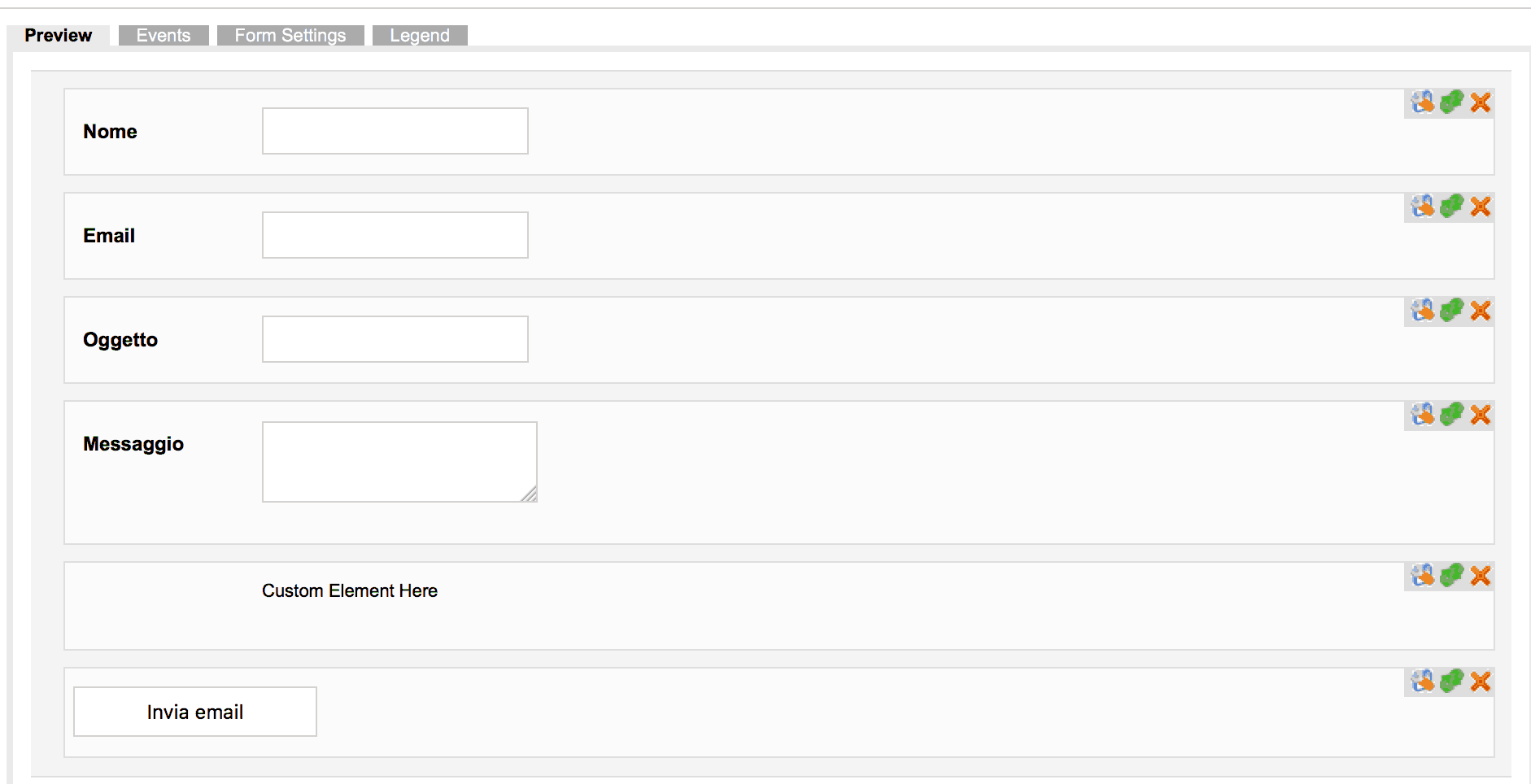The height and width of the screenshot is (784, 1531).
Task: Click the drag-hand icon on the Nome row
Action: 1423,102
